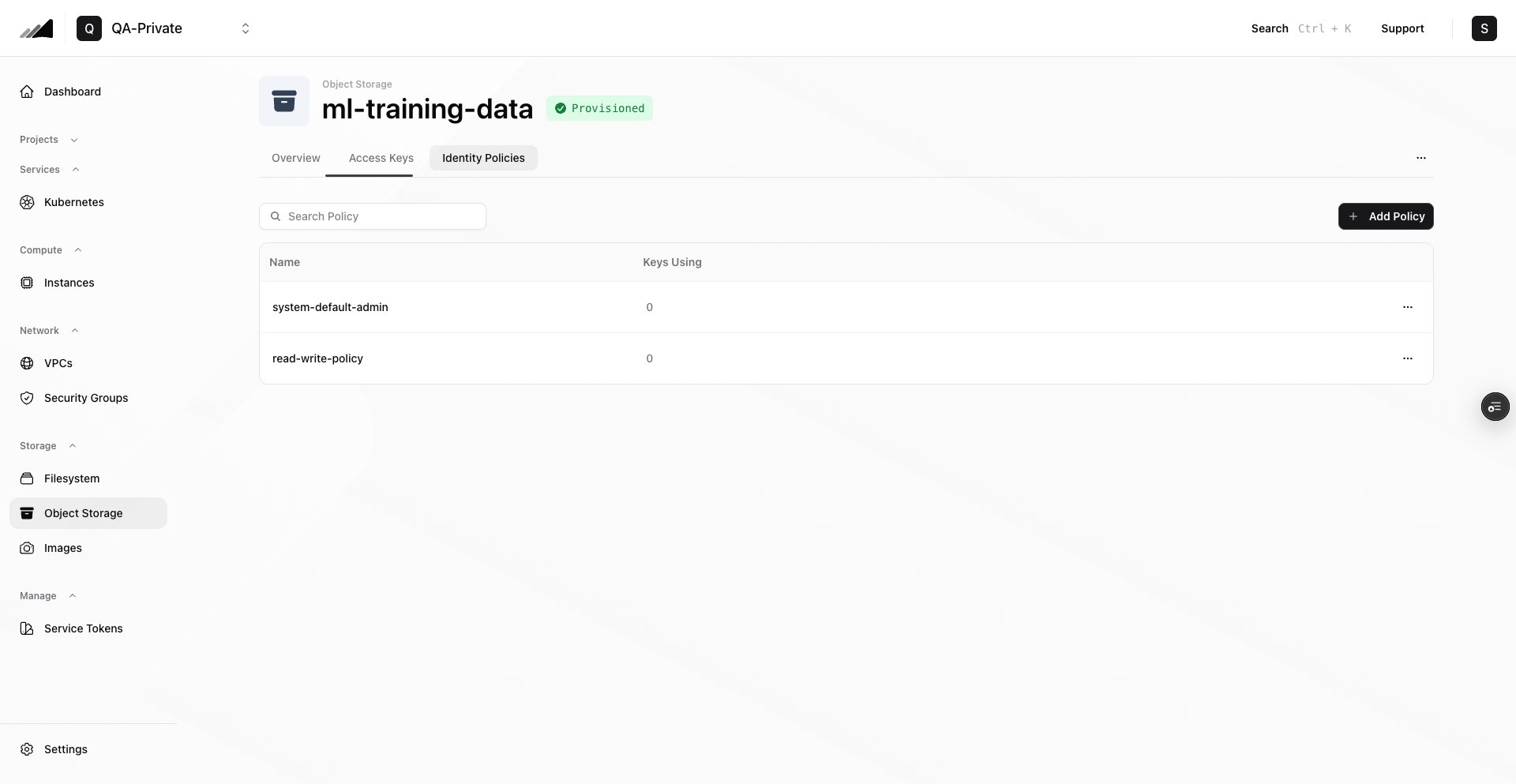The height and width of the screenshot is (784, 1516).
Task: Click the Add Policy button
Action: click(1386, 216)
